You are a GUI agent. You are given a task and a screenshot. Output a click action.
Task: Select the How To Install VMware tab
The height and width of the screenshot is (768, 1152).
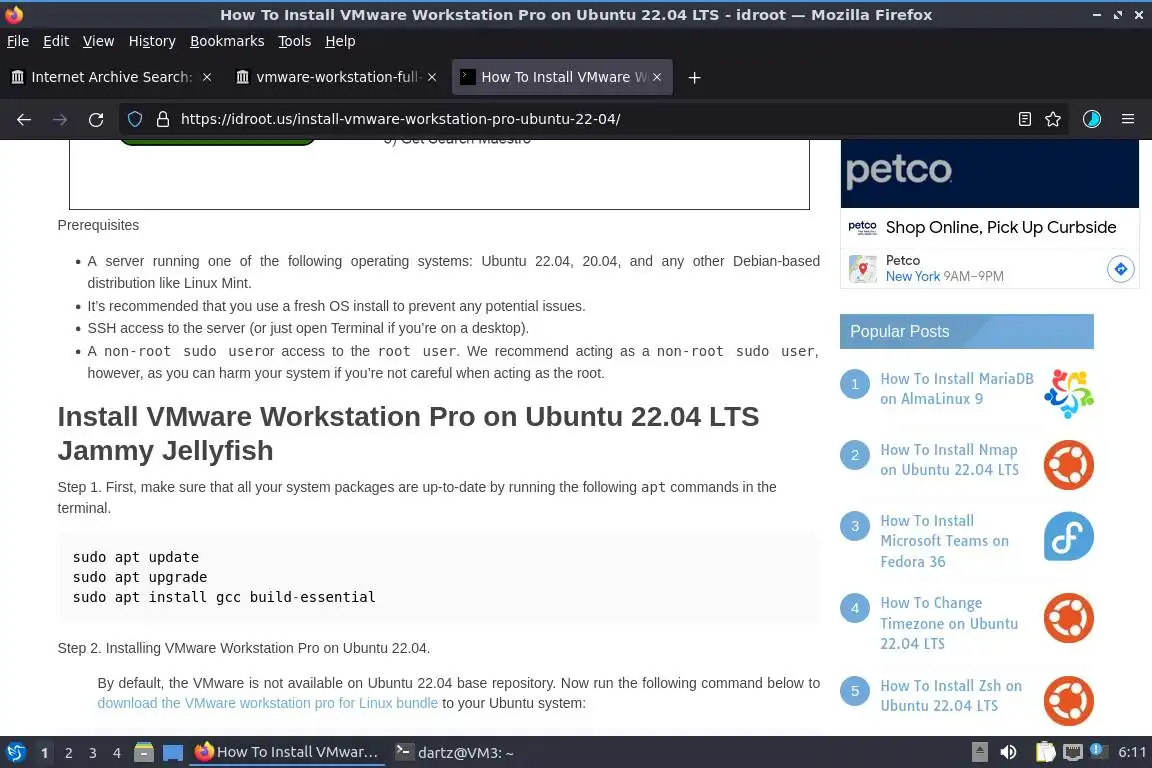562,77
